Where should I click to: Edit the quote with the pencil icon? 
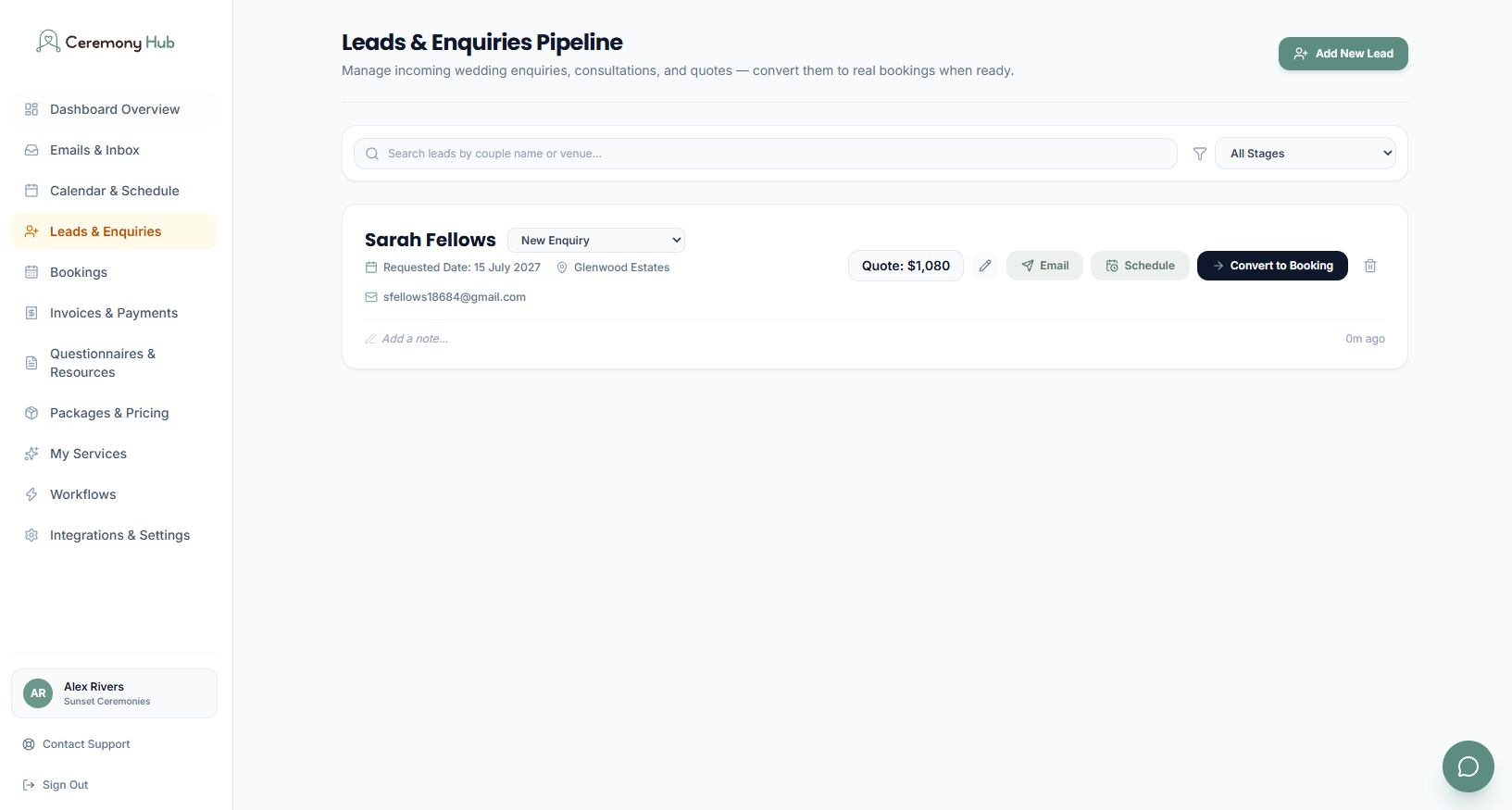click(x=985, y=266)
